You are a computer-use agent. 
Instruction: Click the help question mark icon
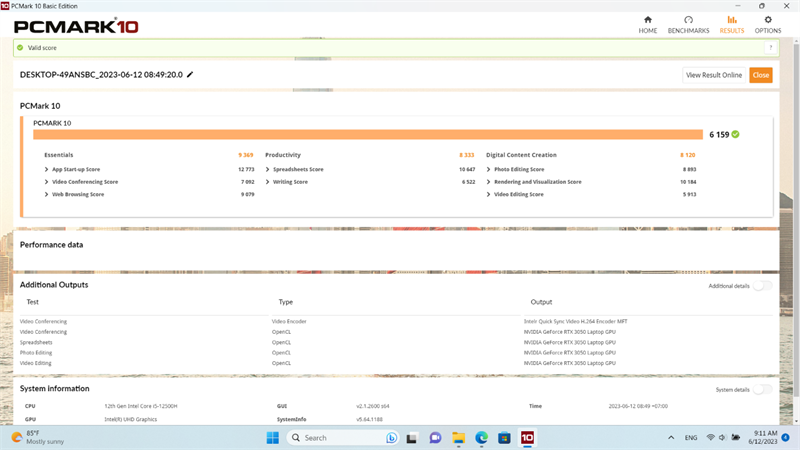(x=770, y=47)
